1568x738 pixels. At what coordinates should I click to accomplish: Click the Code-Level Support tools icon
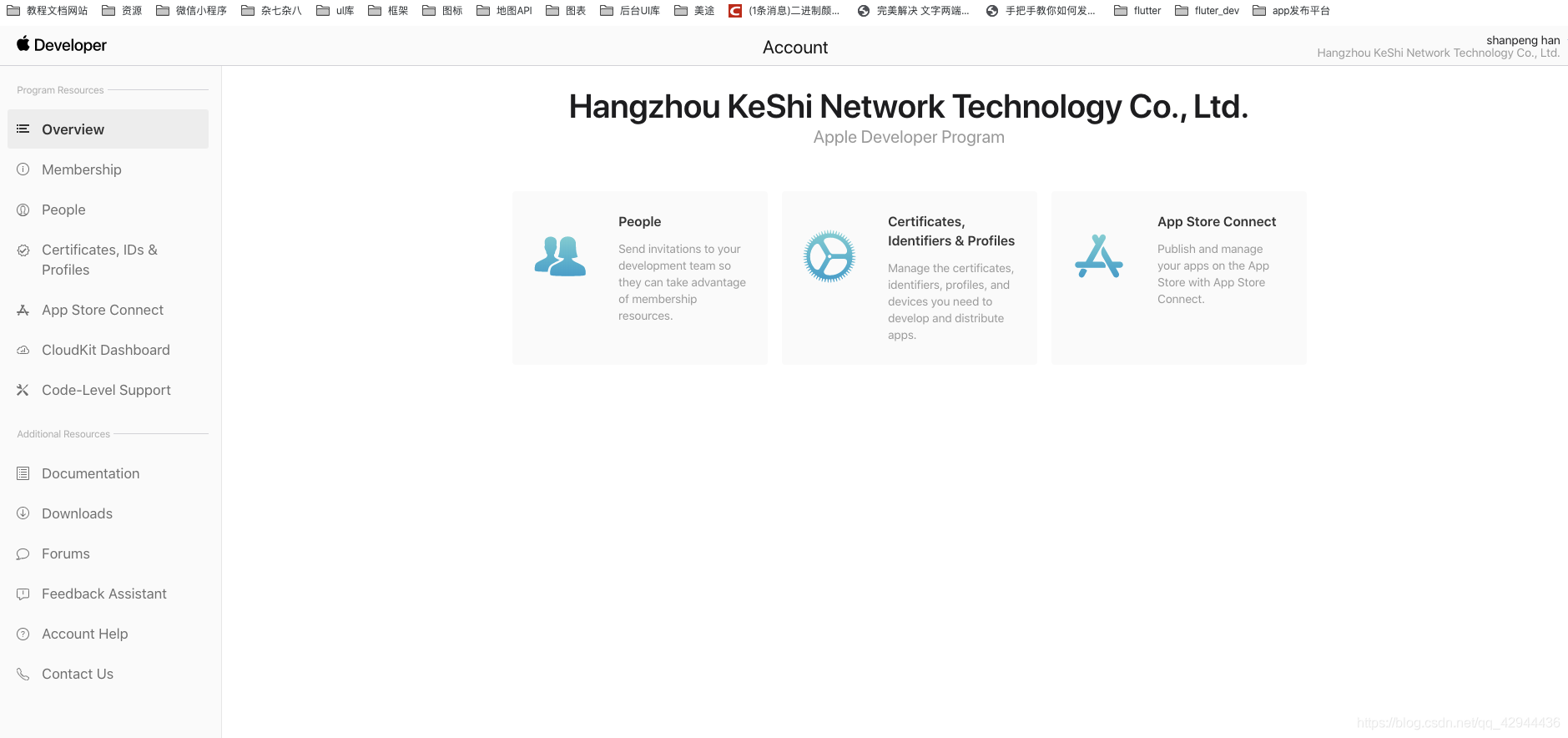point(23,390)
